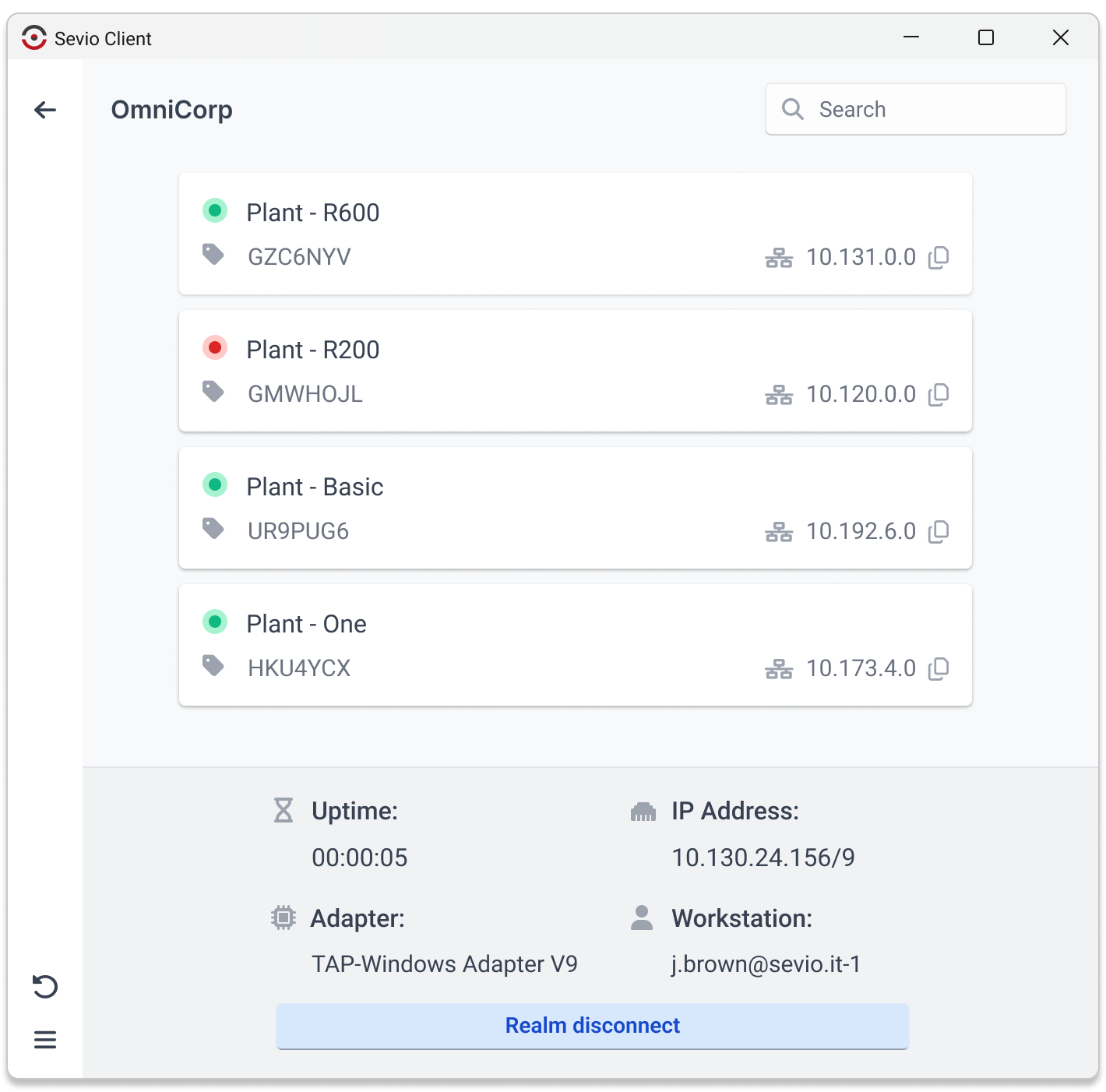Image resolution: width=1106 pixels, height=1092 pixels.
Task: Click the green status dot for Plant - One
Action: pos(215,622)
